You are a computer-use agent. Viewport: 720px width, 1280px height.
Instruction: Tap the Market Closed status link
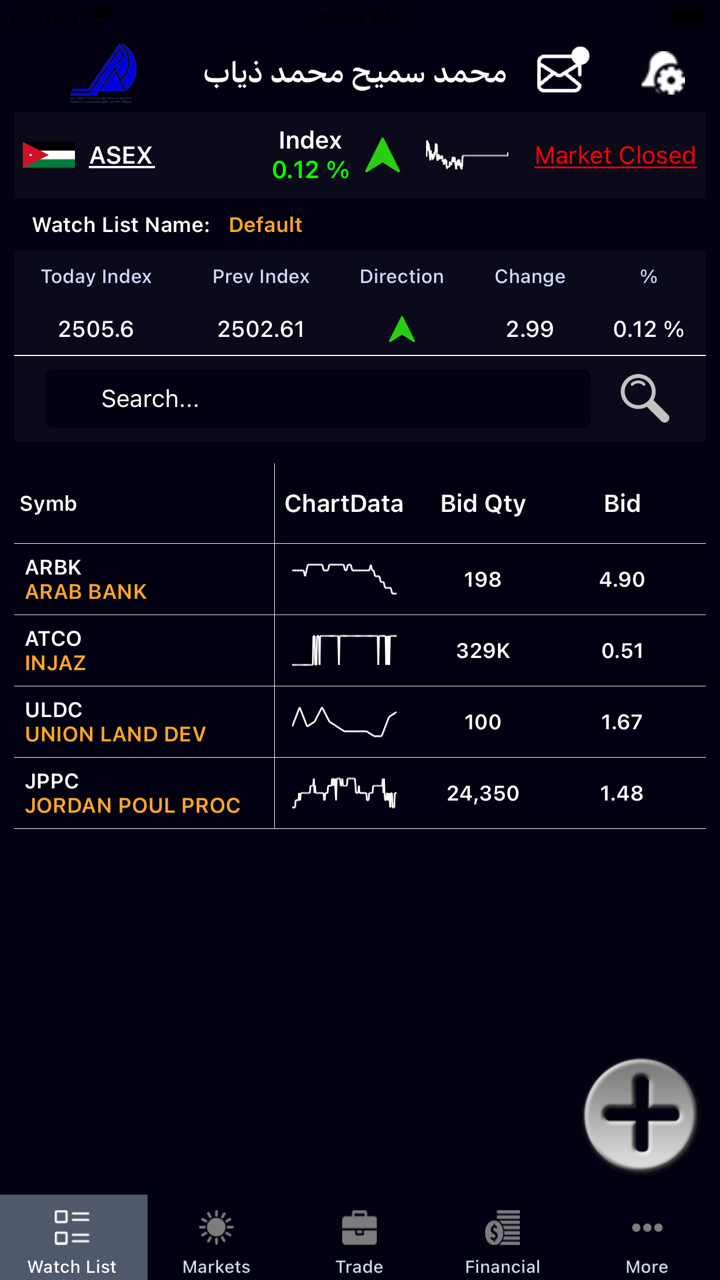(615, 156)
